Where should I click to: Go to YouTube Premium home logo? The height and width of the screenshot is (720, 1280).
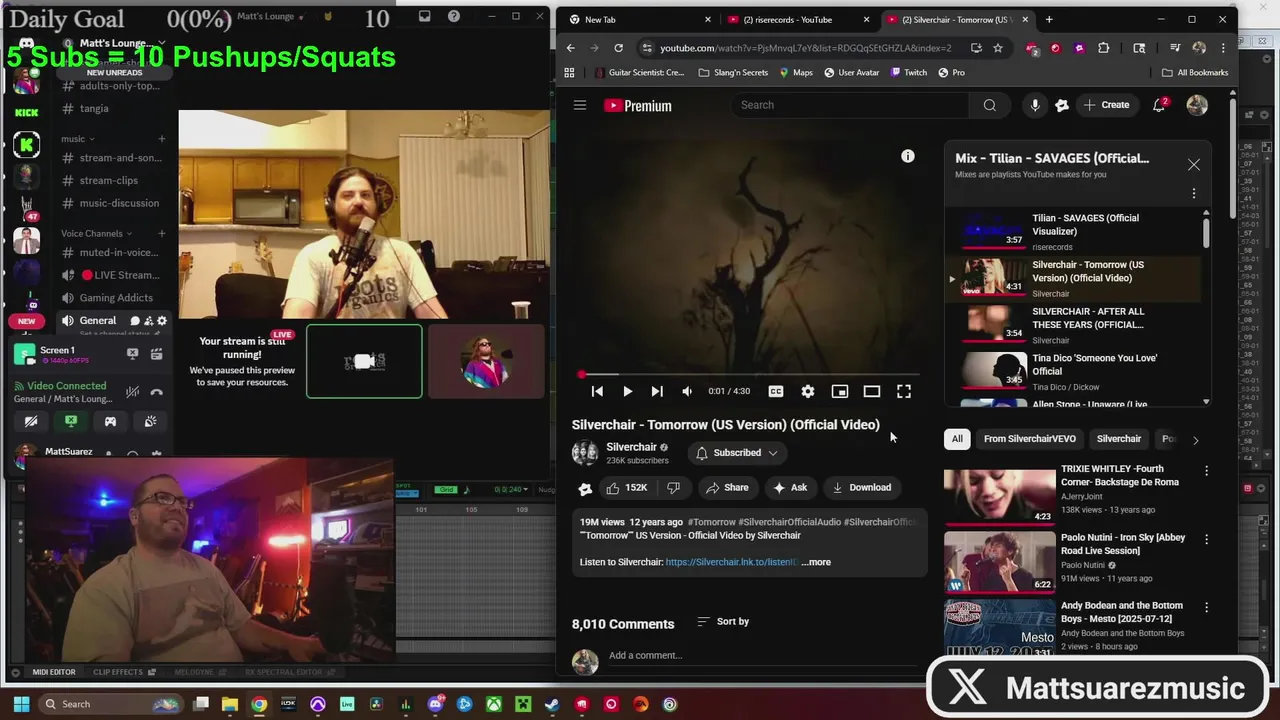pyautogui.click(x=638, y=105)
